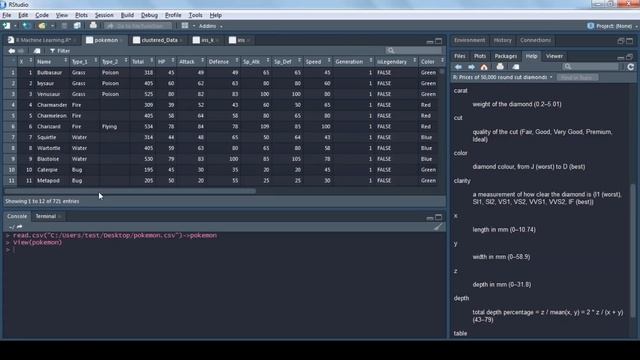Open the Tools menu
Image resolution: width=640 pixels, height=360 pixels.
pos(195,15)
